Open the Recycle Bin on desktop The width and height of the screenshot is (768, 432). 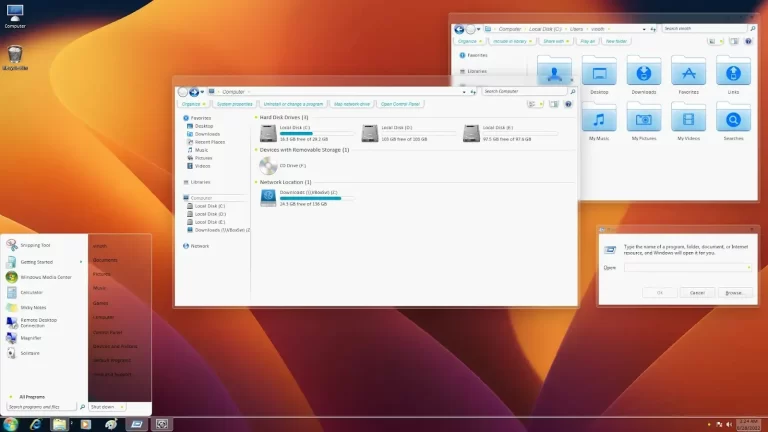15,55
